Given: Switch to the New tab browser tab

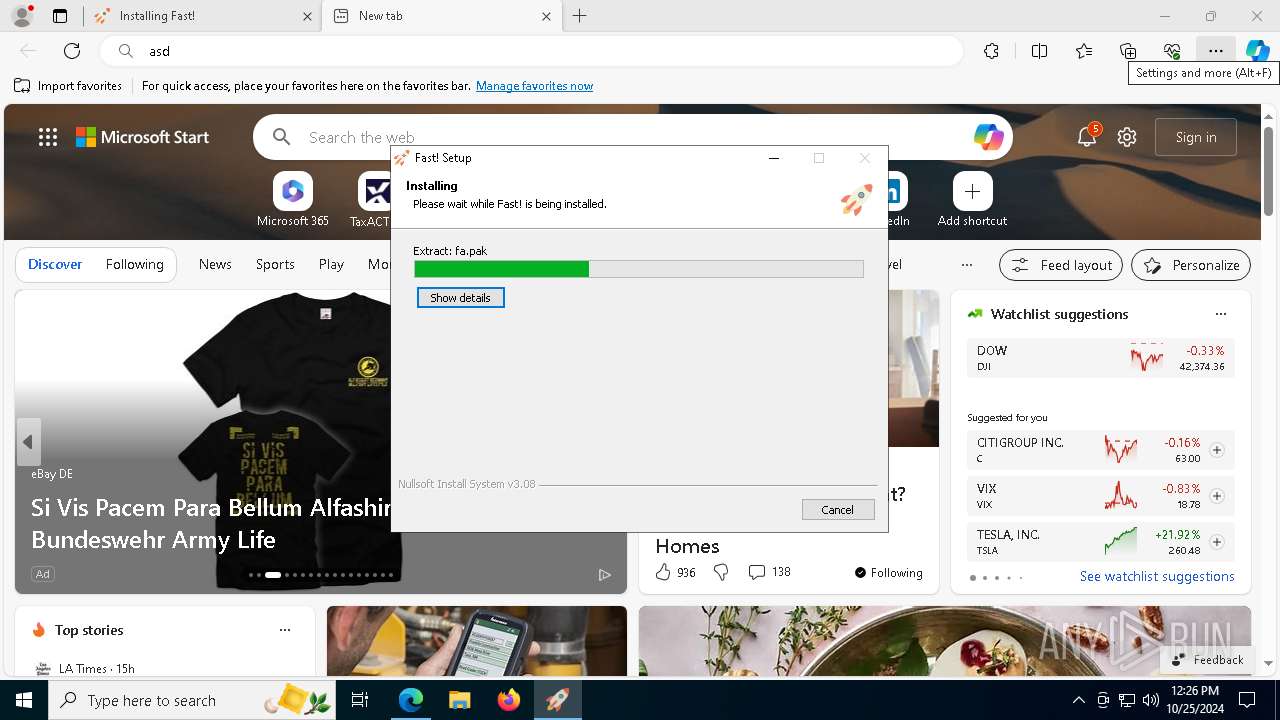Looking at the screenshot, I should click(441, 16).
